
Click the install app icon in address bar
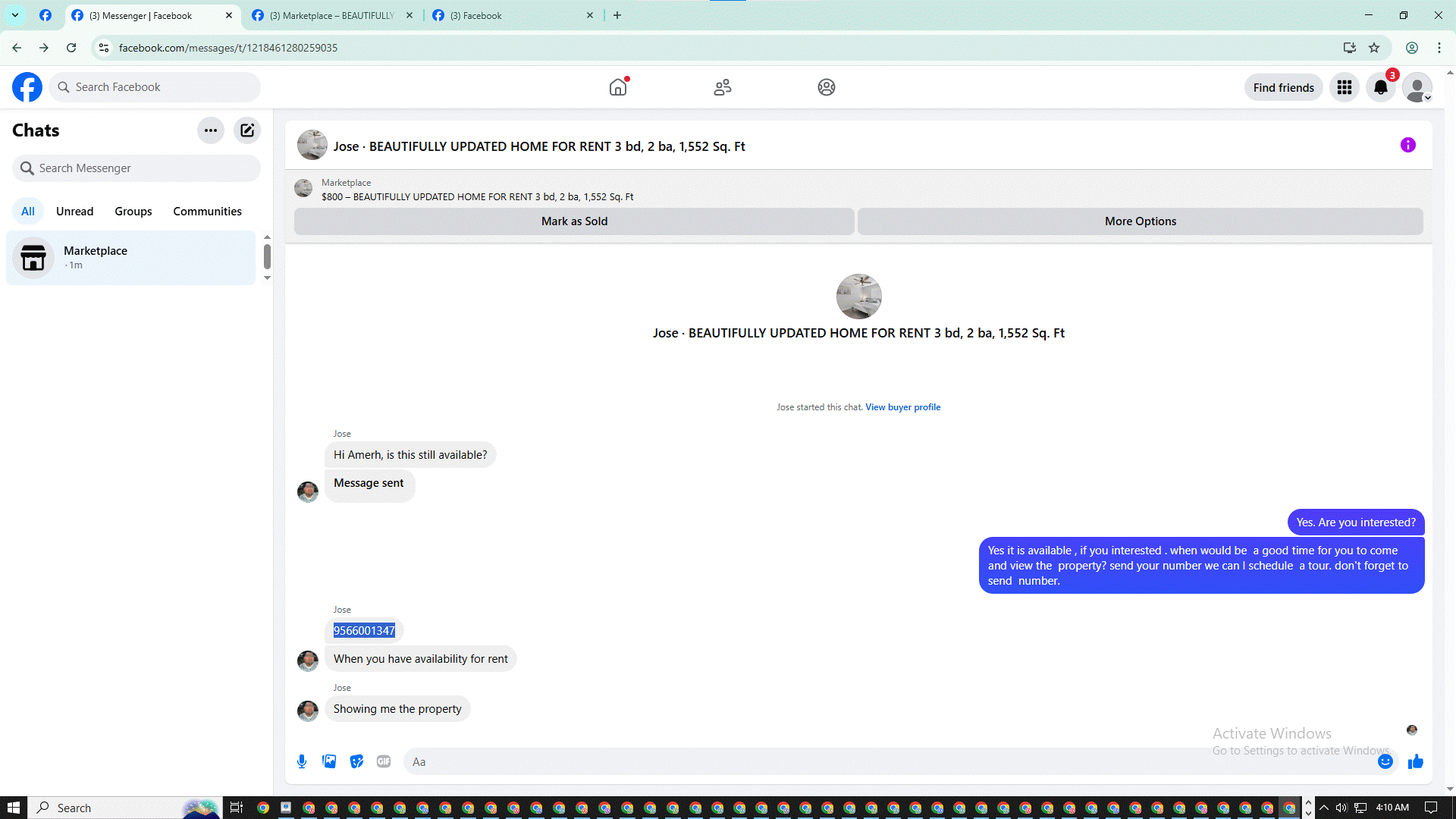click(x=1350, y=48)
